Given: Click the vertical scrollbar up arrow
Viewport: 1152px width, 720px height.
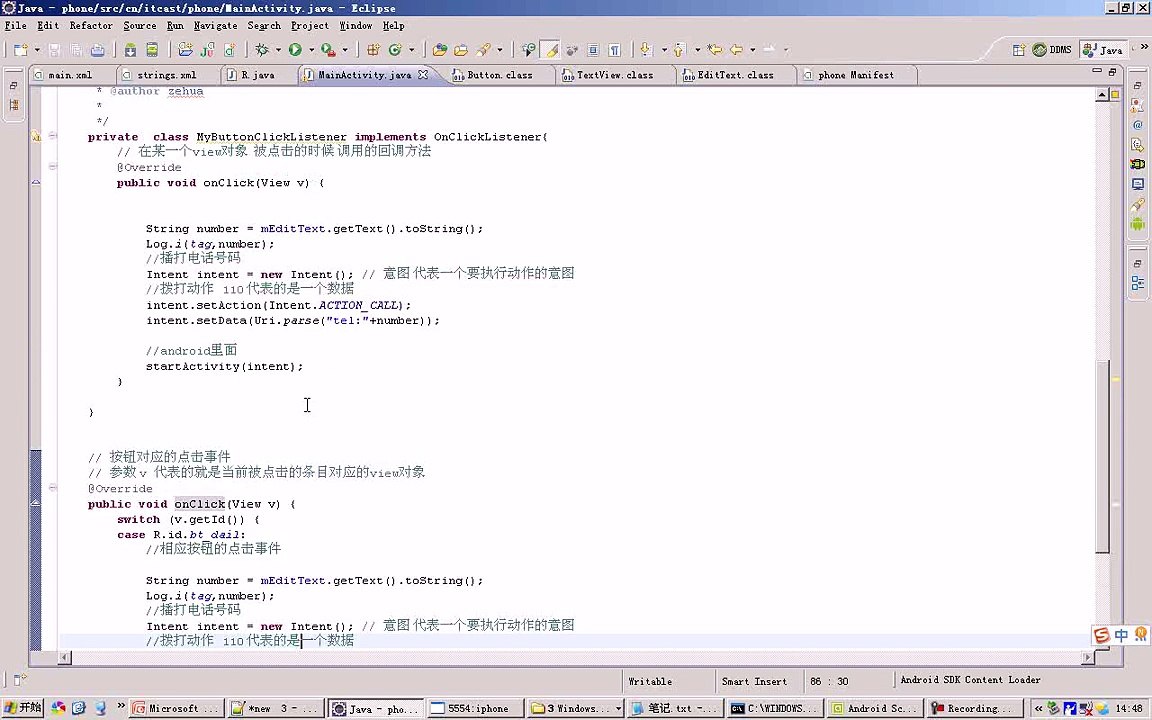Looking at the screenshot, I should (1102, 95).
